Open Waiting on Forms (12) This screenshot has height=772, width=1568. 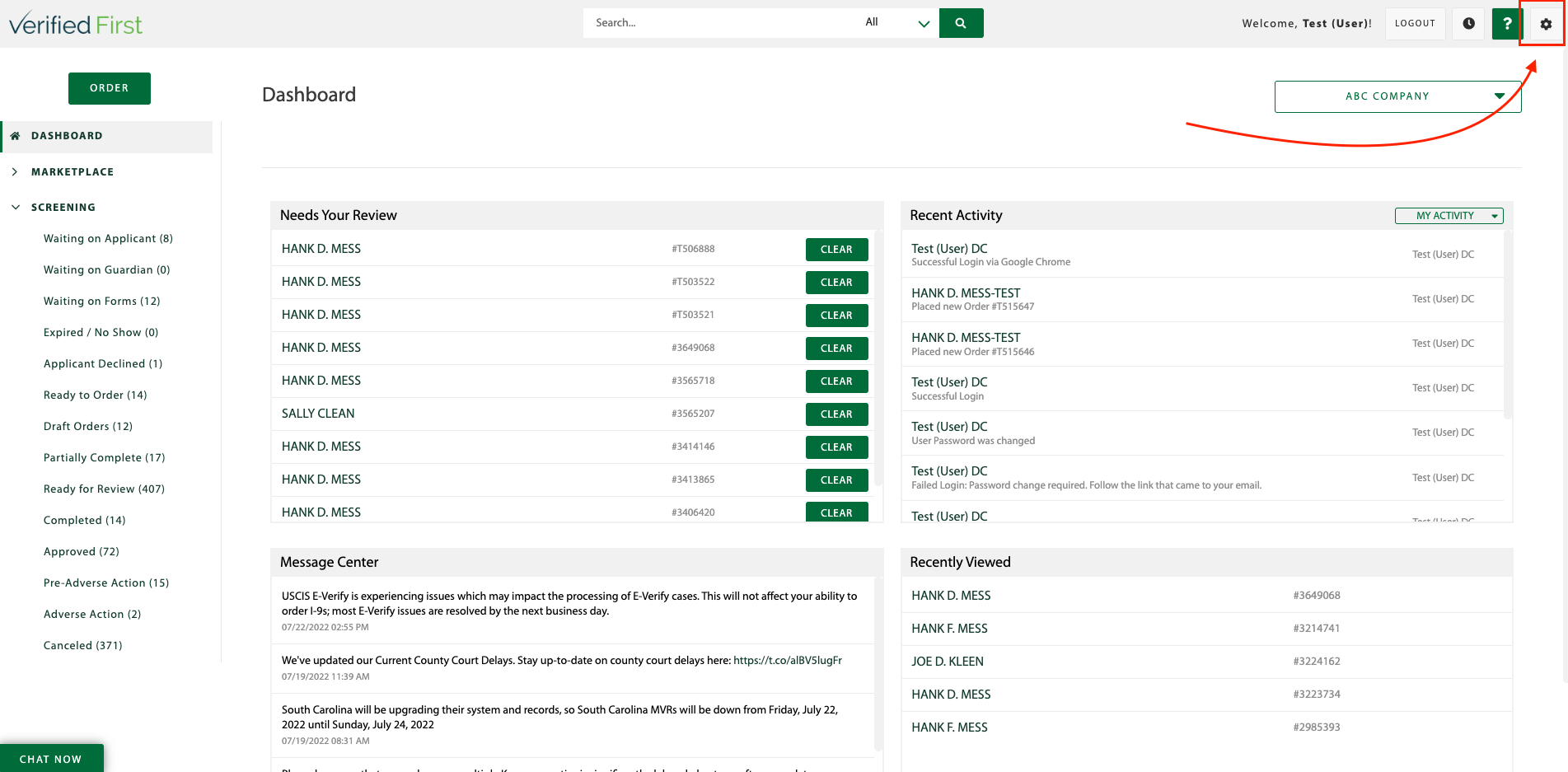click(101, 302)
